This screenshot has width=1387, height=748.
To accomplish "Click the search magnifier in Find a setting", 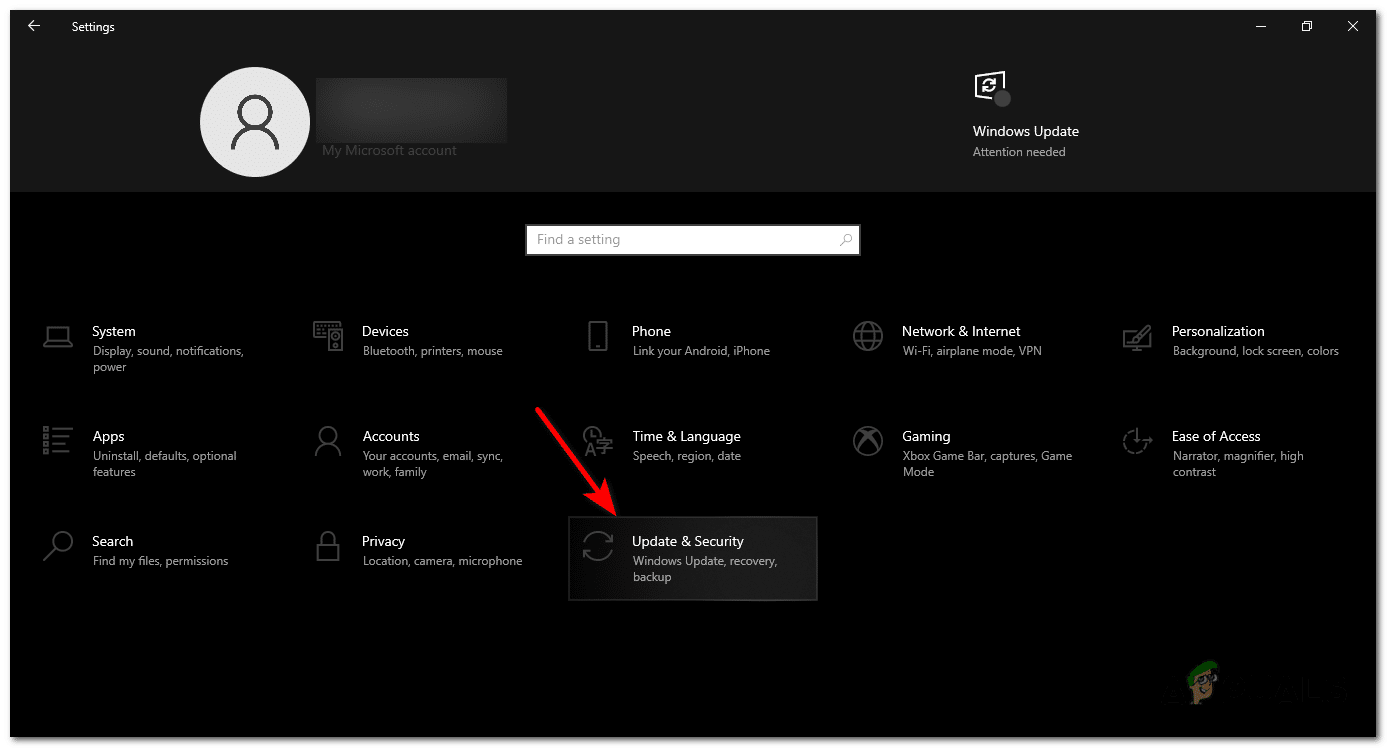I will [845, 240].
